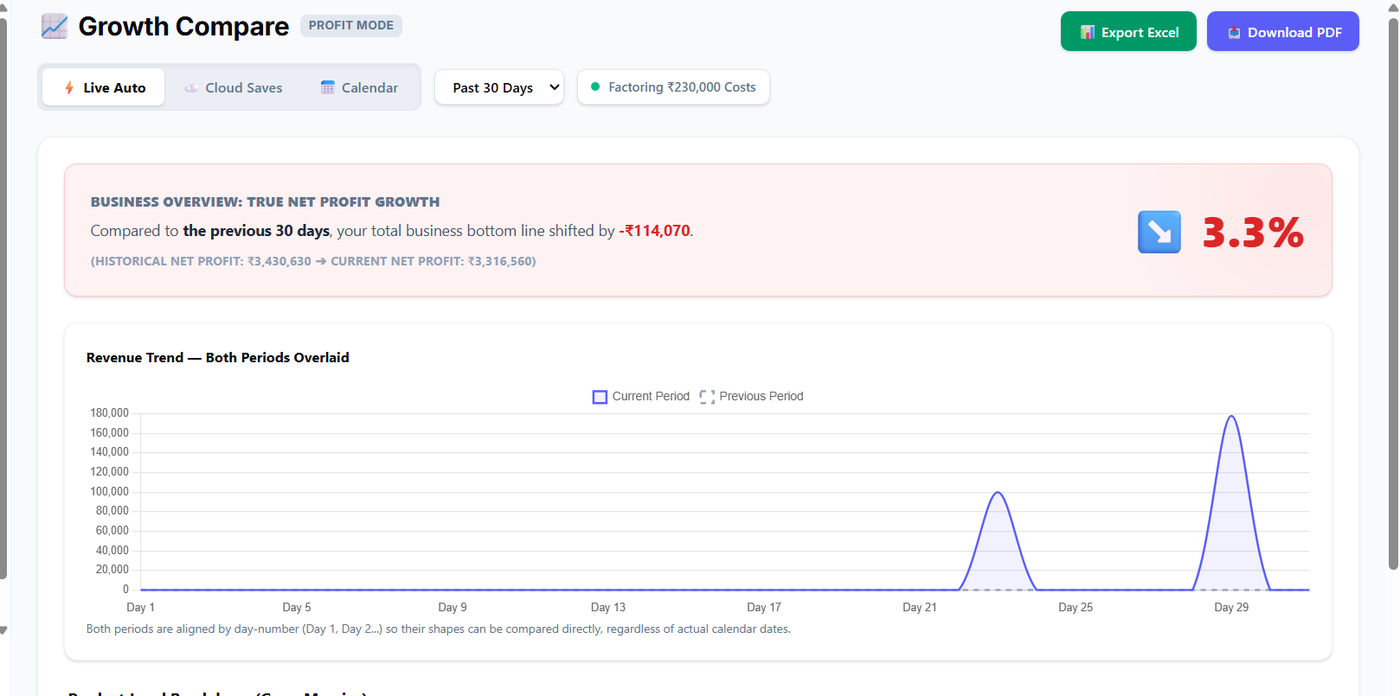Click the 3.3% growth figure
This screenshot has width=1400, height=696.
[1253, 232]
